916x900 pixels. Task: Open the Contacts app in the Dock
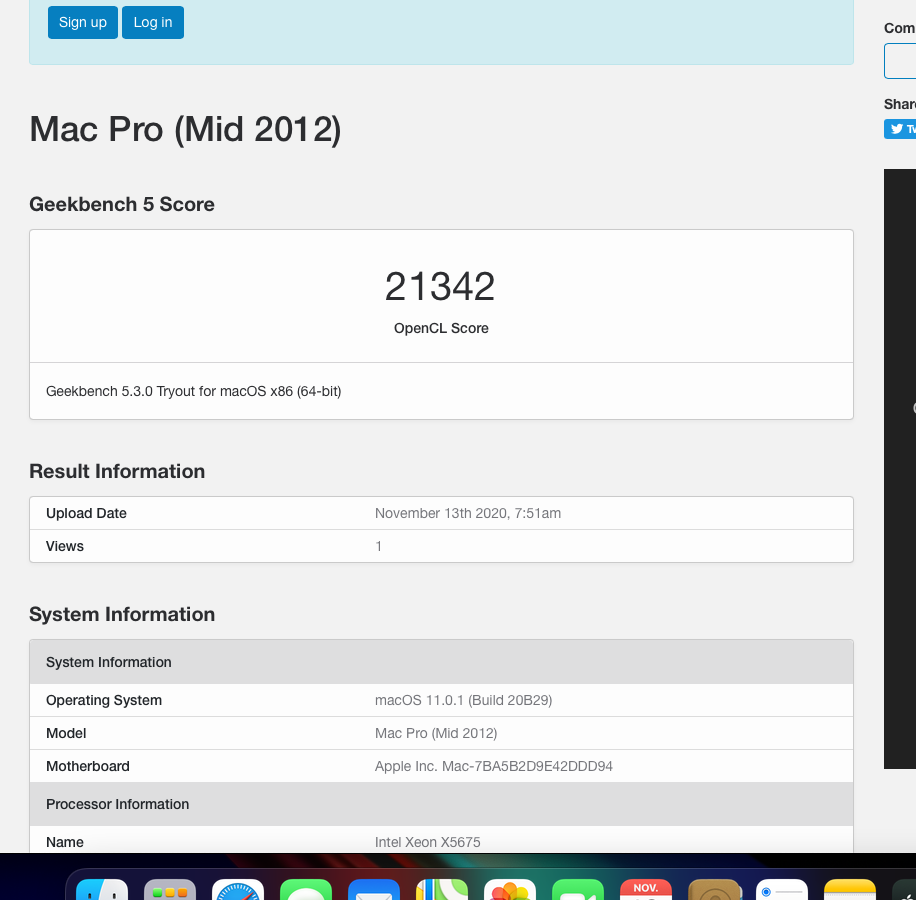click(x=714, y=889)
